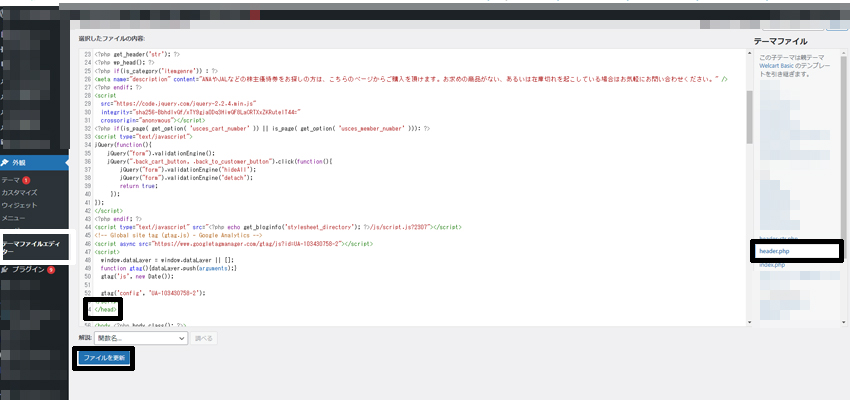Click the meta description line in editor
The image size is (850, 400).
click(411, 79)
